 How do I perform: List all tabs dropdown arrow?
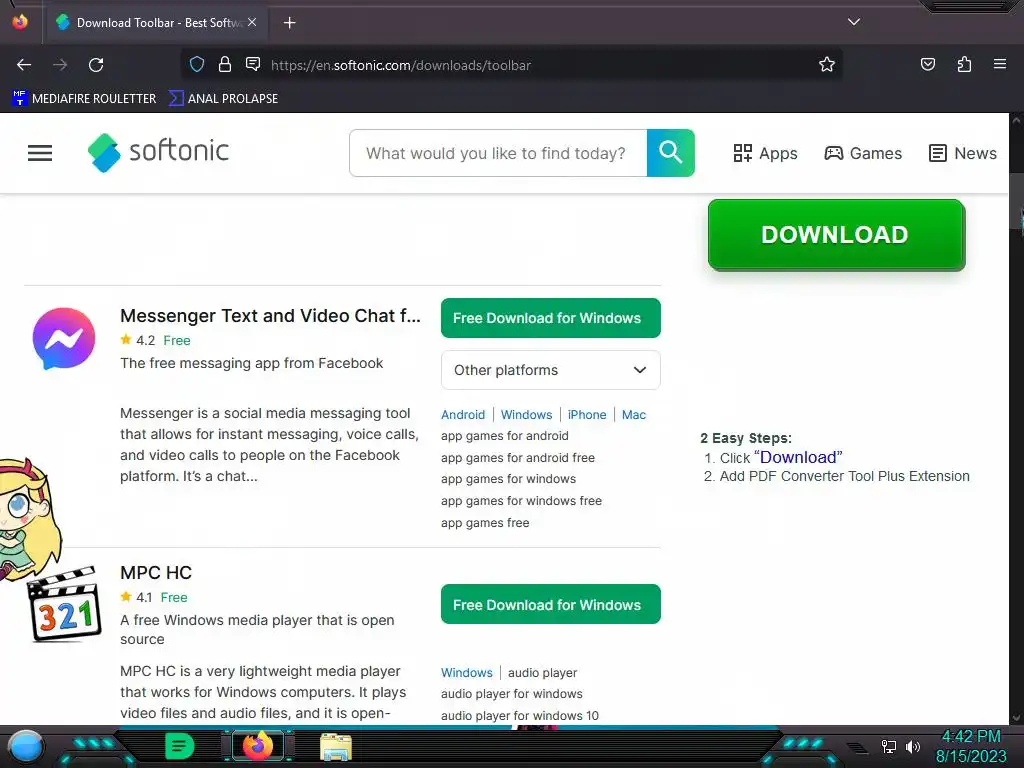click(x=854, y=22)
